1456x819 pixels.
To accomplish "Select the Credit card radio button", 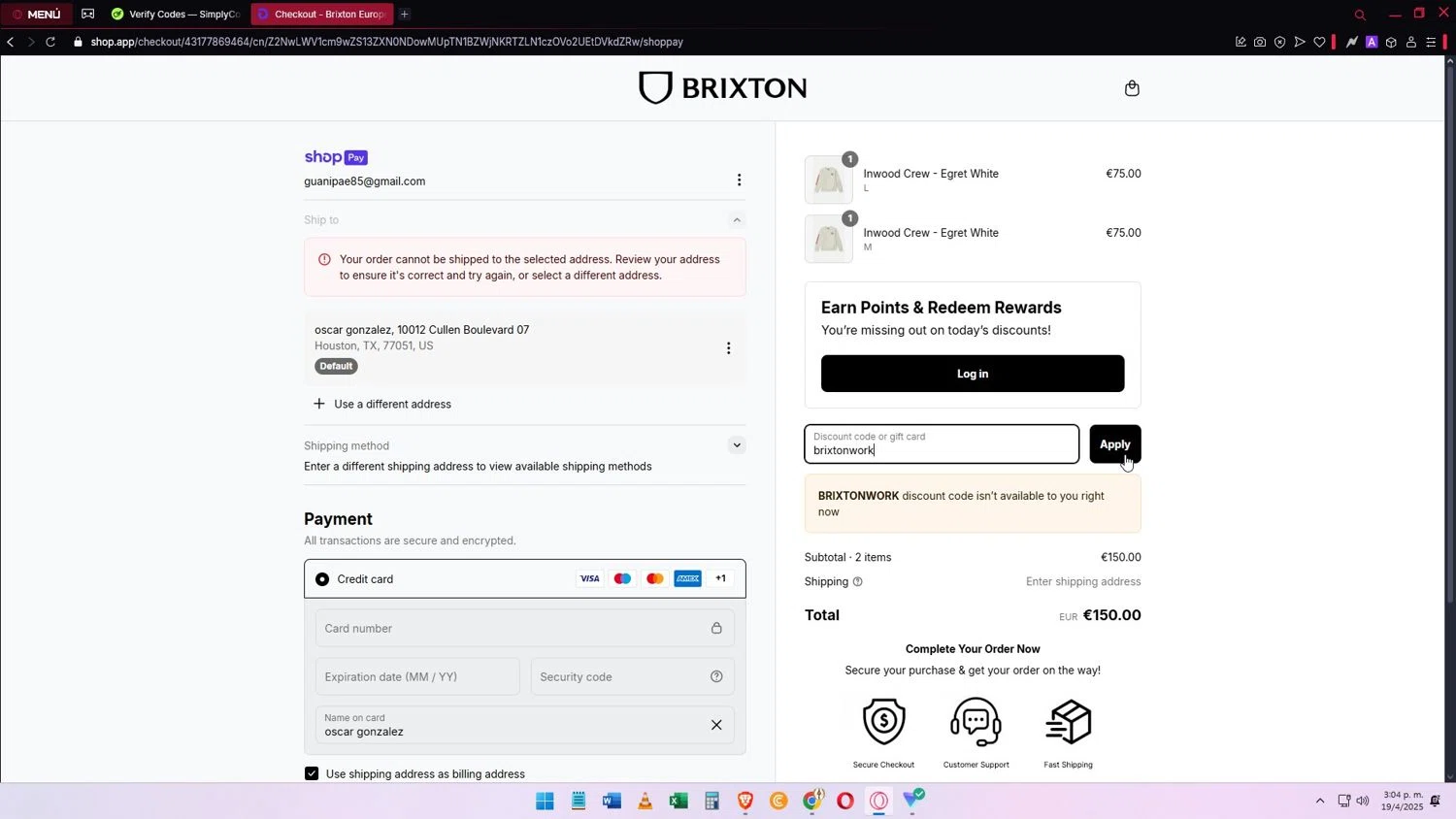I will pos(322,579).
